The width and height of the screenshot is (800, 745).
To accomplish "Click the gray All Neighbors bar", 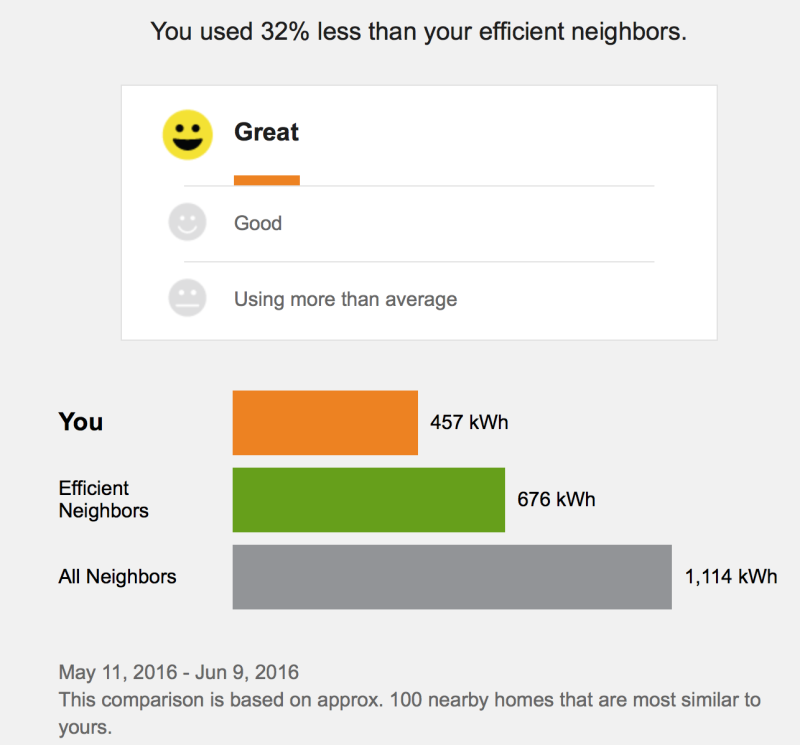I will tap(451, 576).
